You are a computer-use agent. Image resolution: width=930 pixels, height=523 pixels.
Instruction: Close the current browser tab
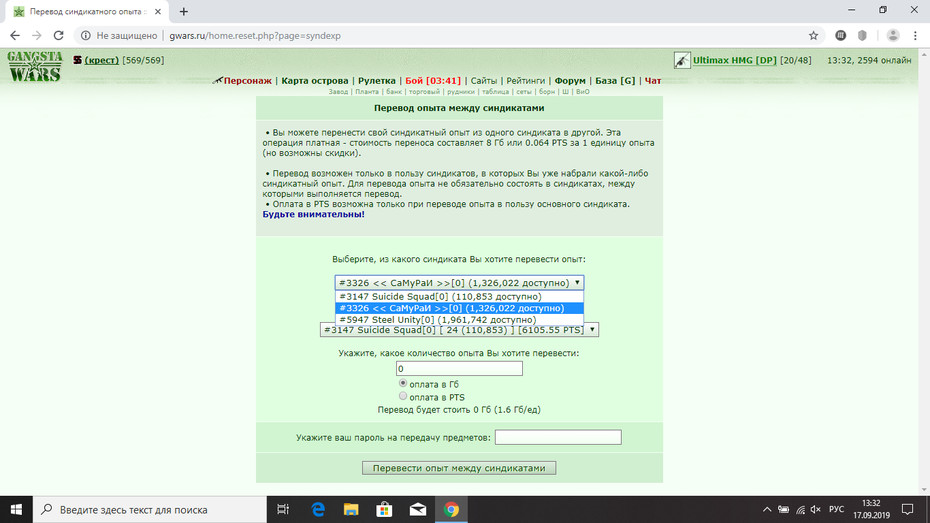[x=158, y=11]
